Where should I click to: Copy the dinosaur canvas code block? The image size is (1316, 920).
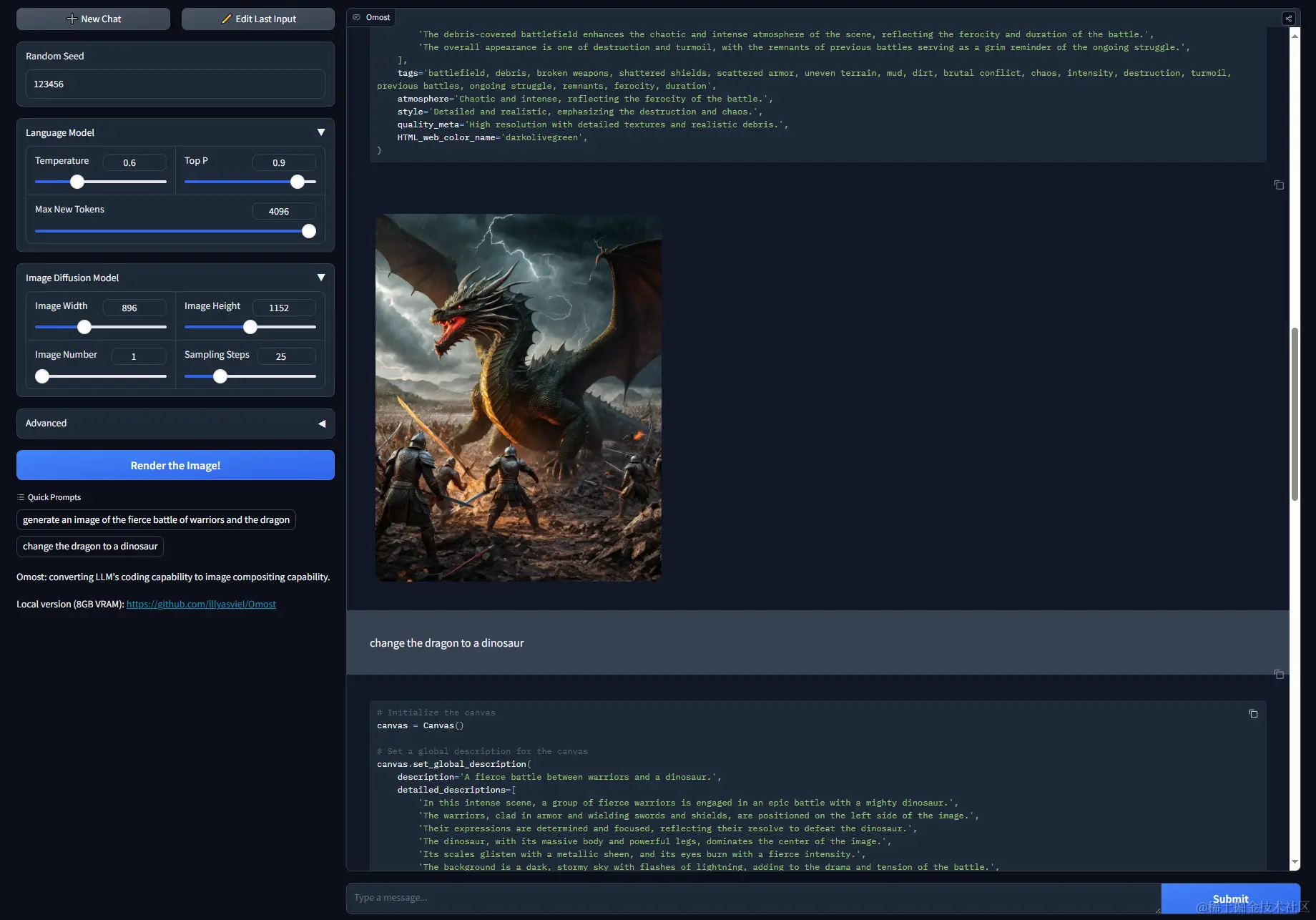(1253, 713)
